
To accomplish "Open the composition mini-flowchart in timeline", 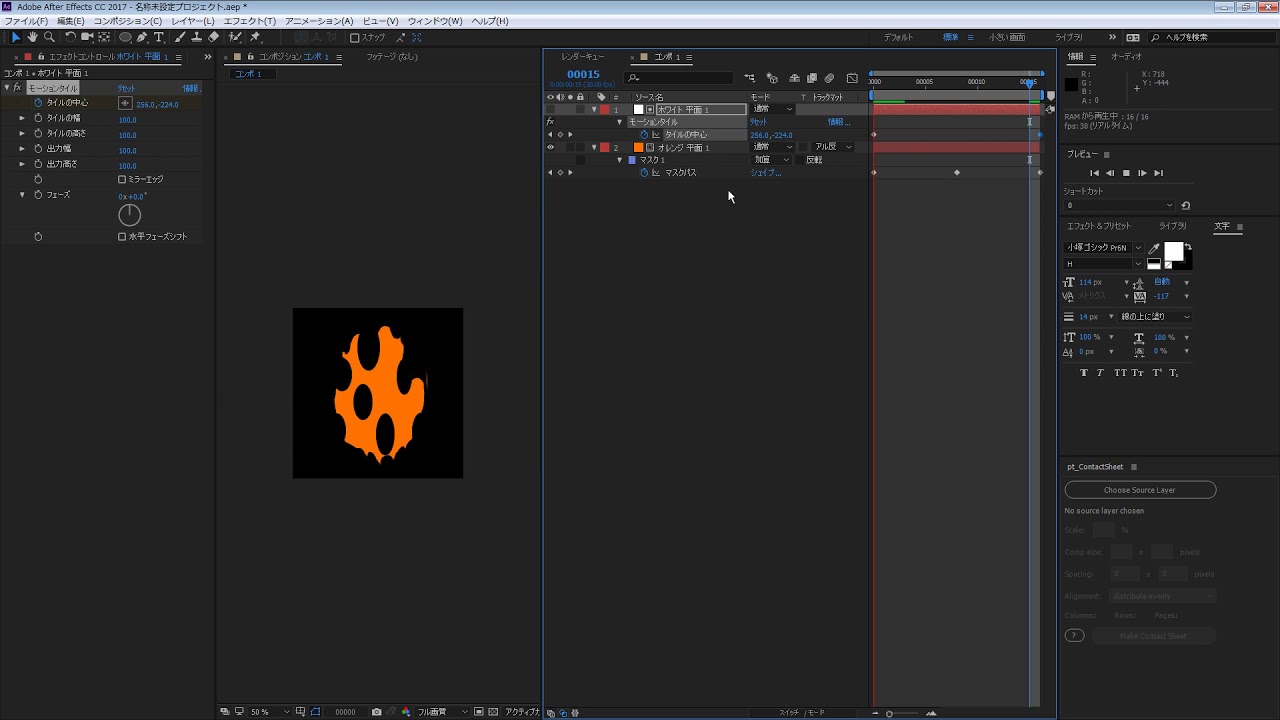I will 749,78.
